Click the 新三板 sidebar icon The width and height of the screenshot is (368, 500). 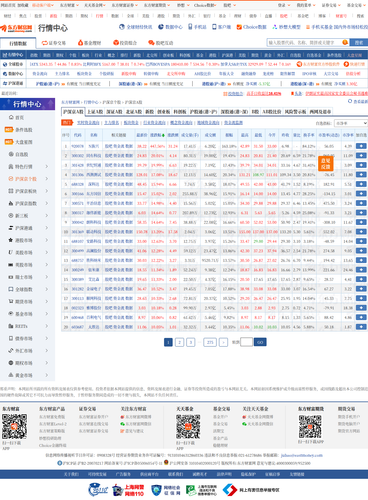click(x=11, y=216)
